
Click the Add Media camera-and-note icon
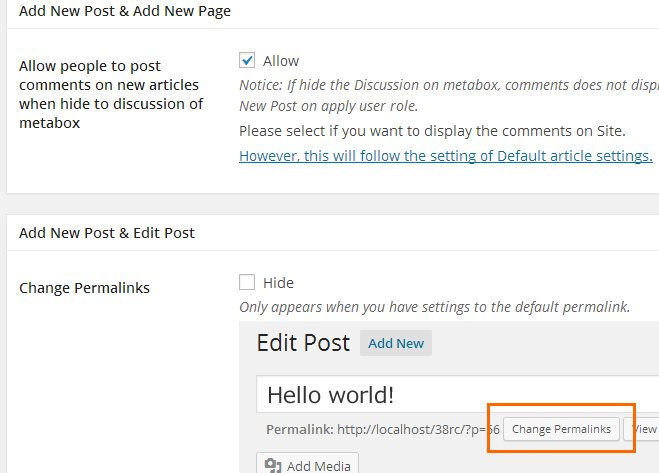pos(274,465)
